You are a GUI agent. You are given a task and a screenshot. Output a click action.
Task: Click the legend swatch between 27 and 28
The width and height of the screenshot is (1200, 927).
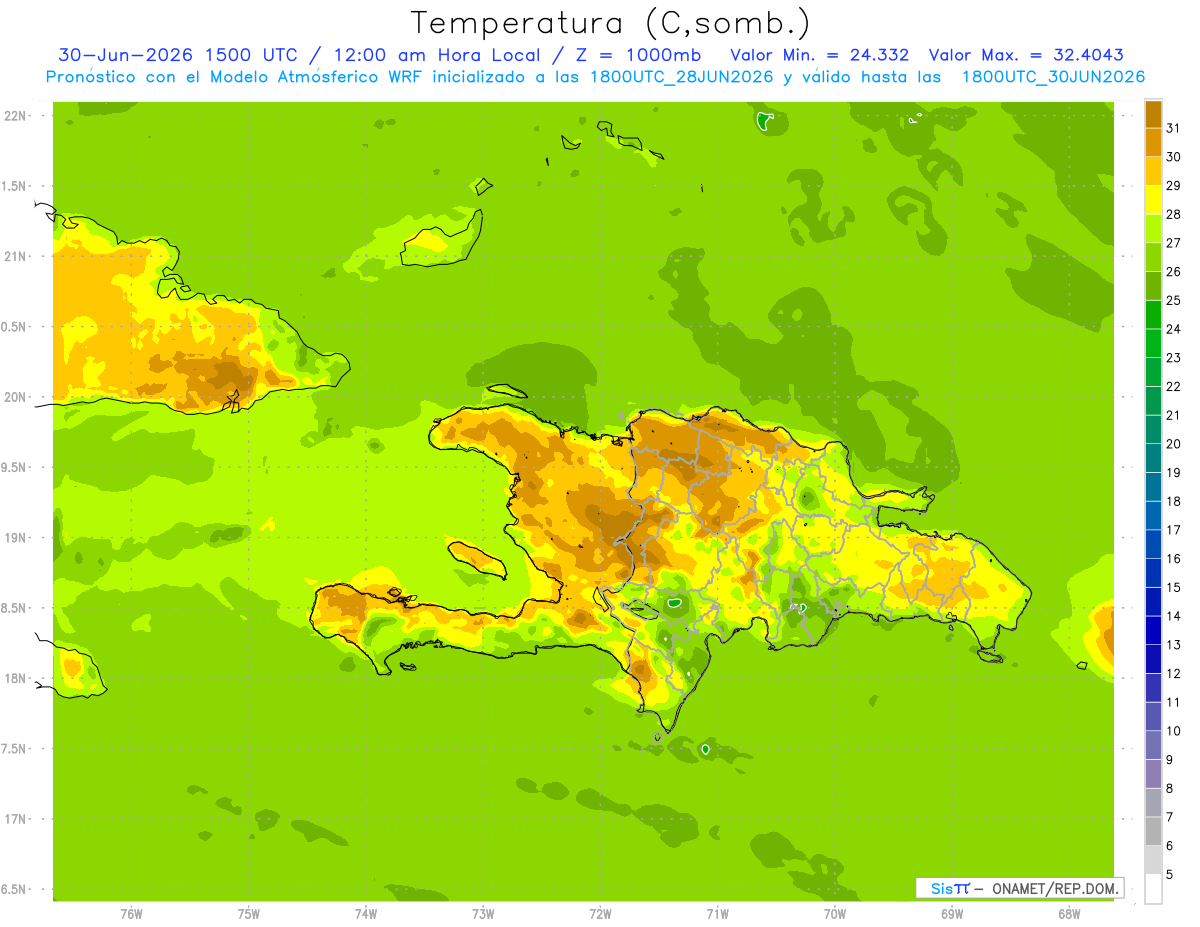(1153, 228)
